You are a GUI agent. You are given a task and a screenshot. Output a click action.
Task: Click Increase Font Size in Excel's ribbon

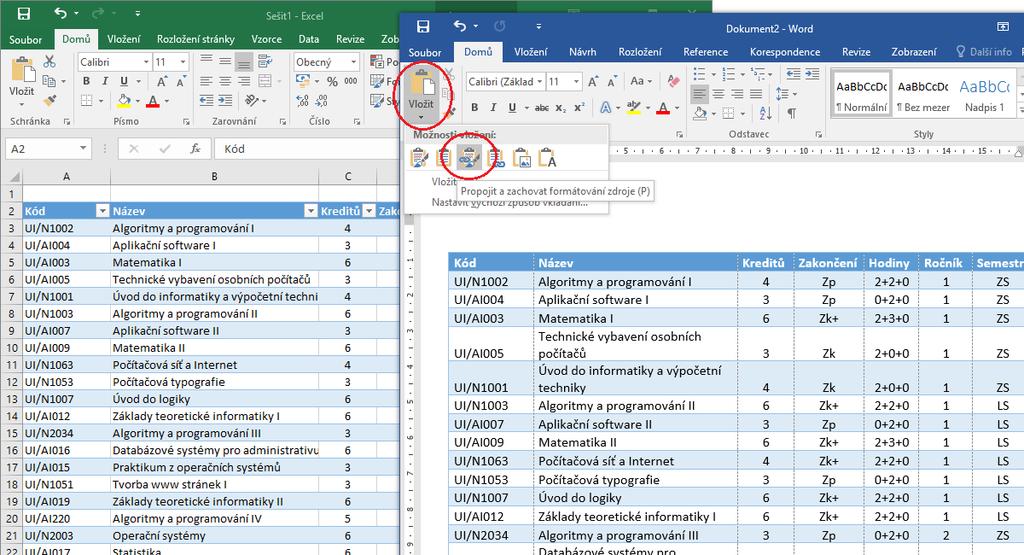[x=161, y=82]
